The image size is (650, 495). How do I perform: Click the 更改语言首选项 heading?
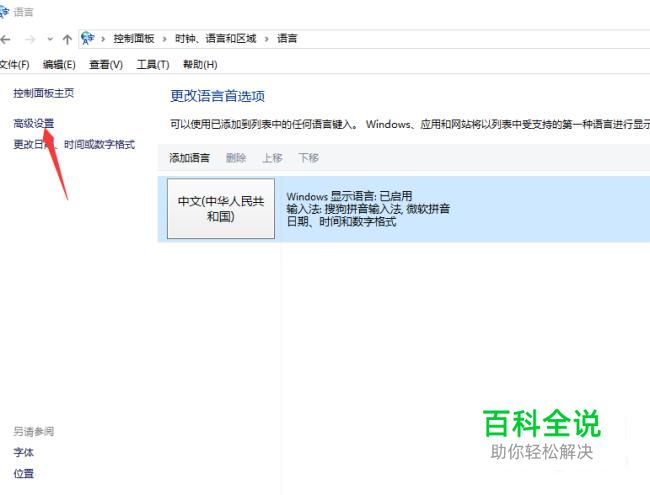(217, 96)
